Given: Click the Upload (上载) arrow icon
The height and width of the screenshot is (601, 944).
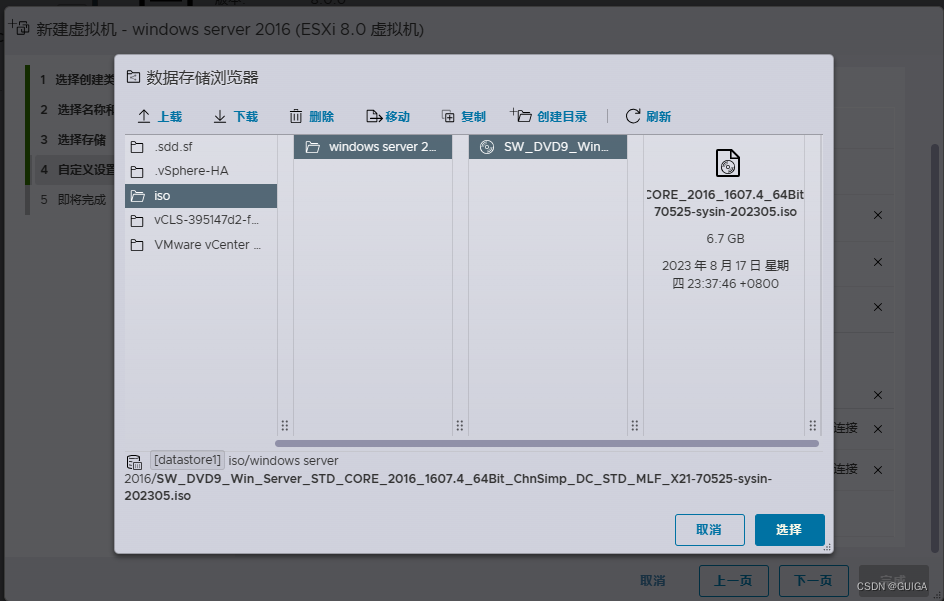Looking at the screenshot, I should [x=144, y=116].
